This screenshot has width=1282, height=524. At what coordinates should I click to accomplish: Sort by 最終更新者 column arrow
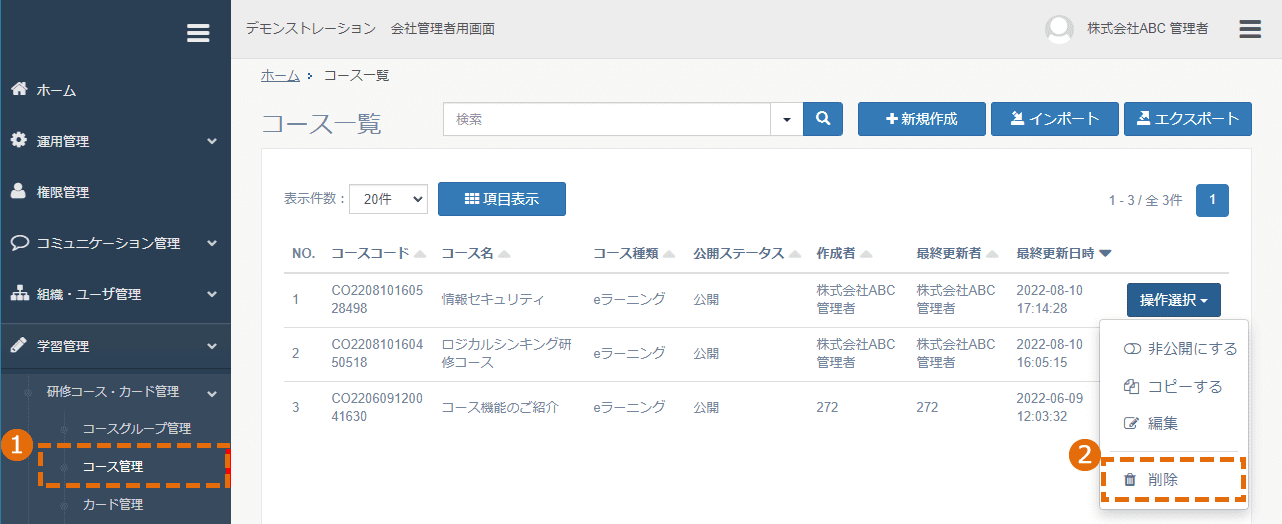coord(992,254)
